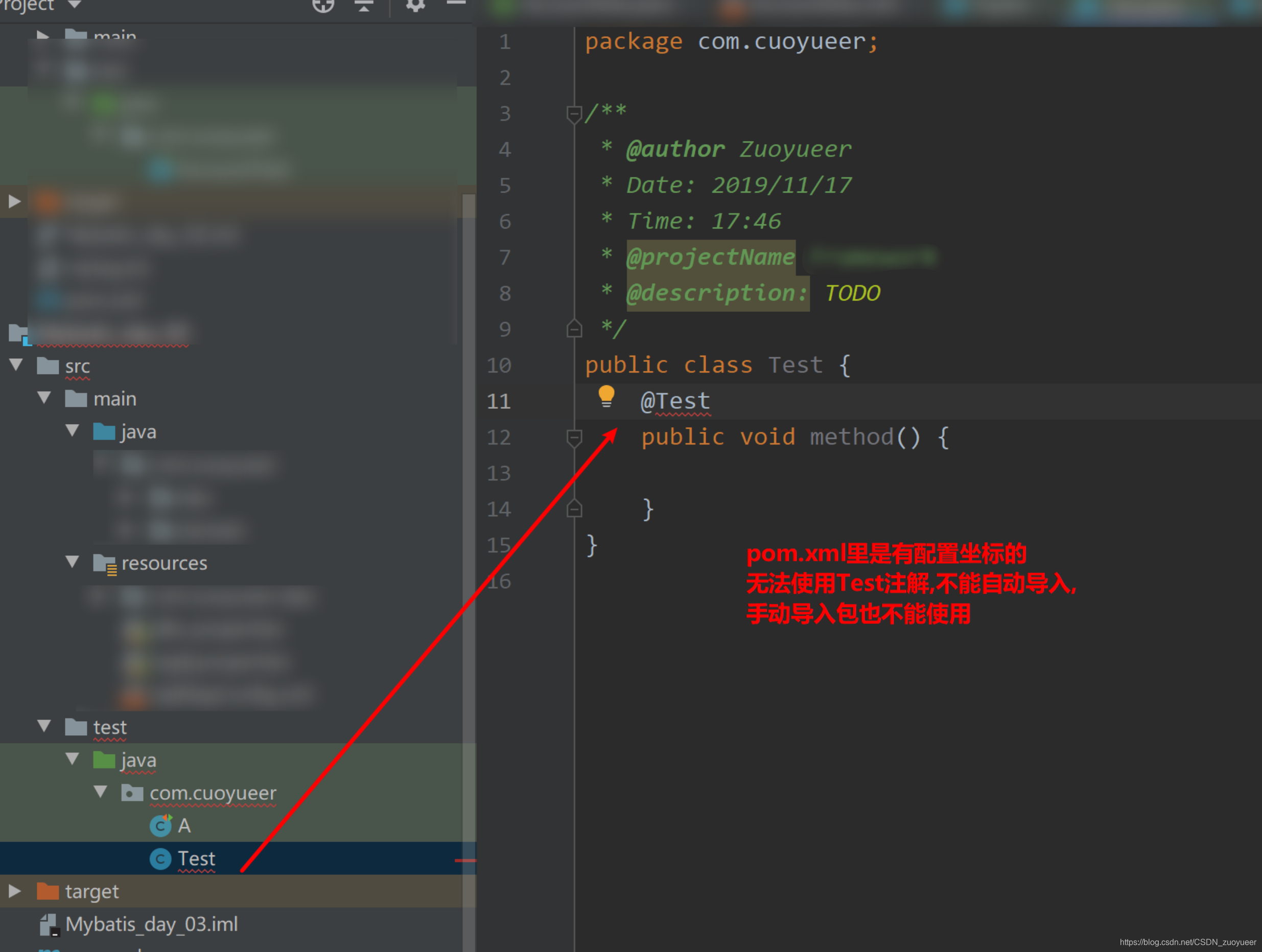Click the red error stripe mark beside Test
This screenshot has width=1262, height=952.
click(465, 860)
